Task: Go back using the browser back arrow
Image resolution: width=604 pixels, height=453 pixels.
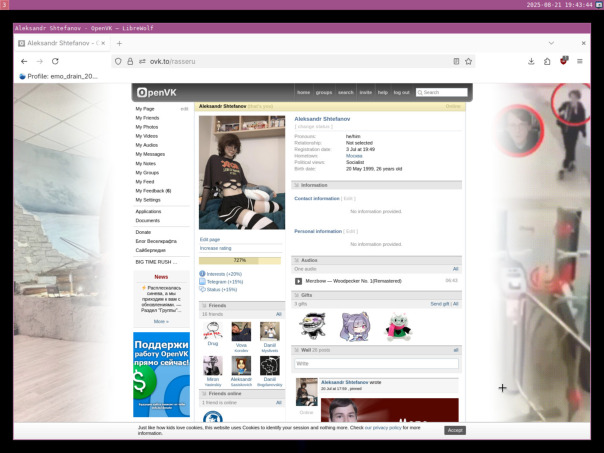Action: pyautogui.click(x=24, y=61)
